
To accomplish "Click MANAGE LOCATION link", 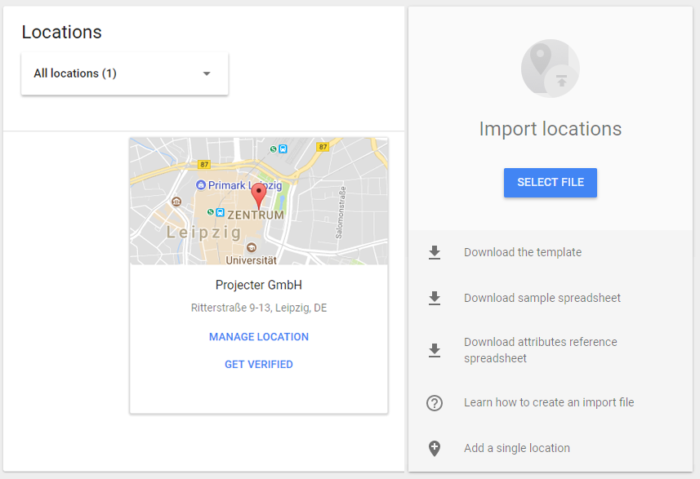I will (259, 337).
